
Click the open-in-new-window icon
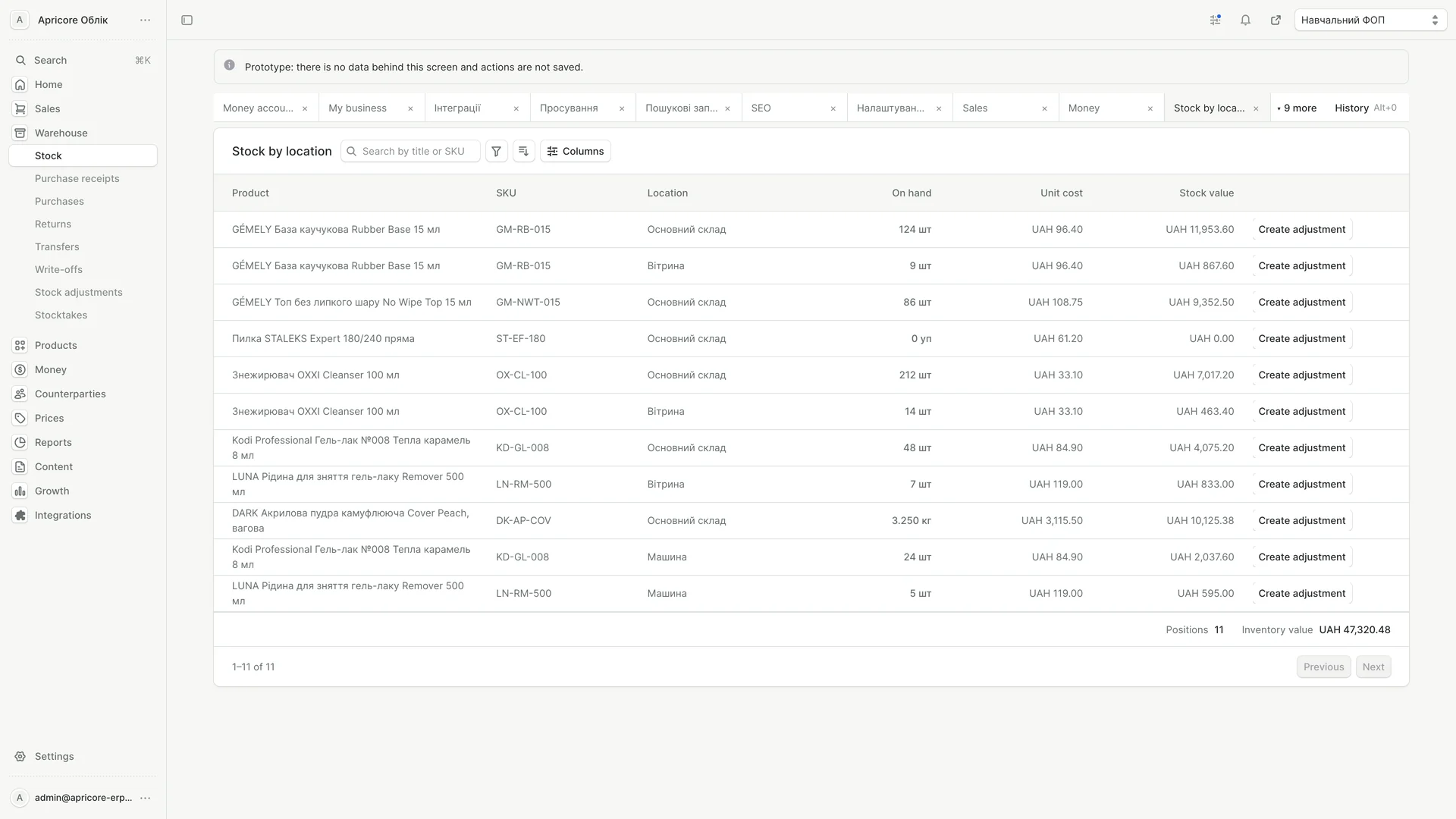(1276, 20)
